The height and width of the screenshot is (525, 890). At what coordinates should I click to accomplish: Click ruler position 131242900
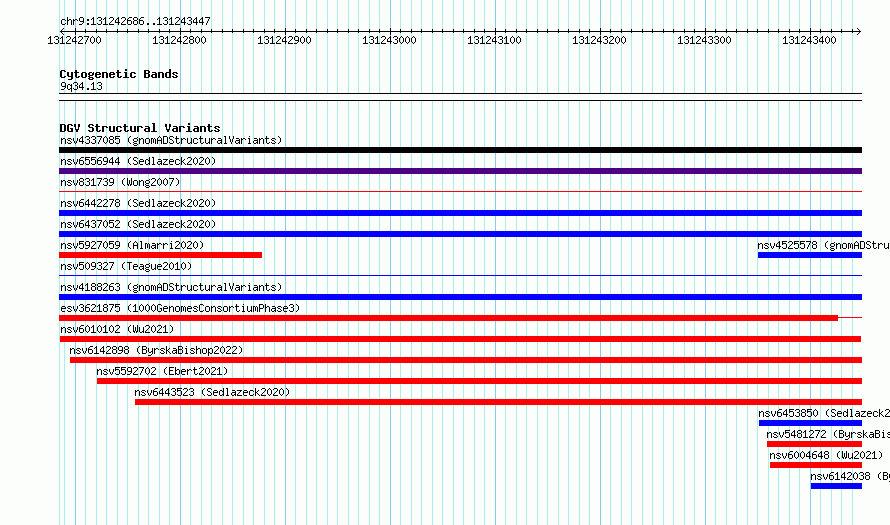[284, 40]
